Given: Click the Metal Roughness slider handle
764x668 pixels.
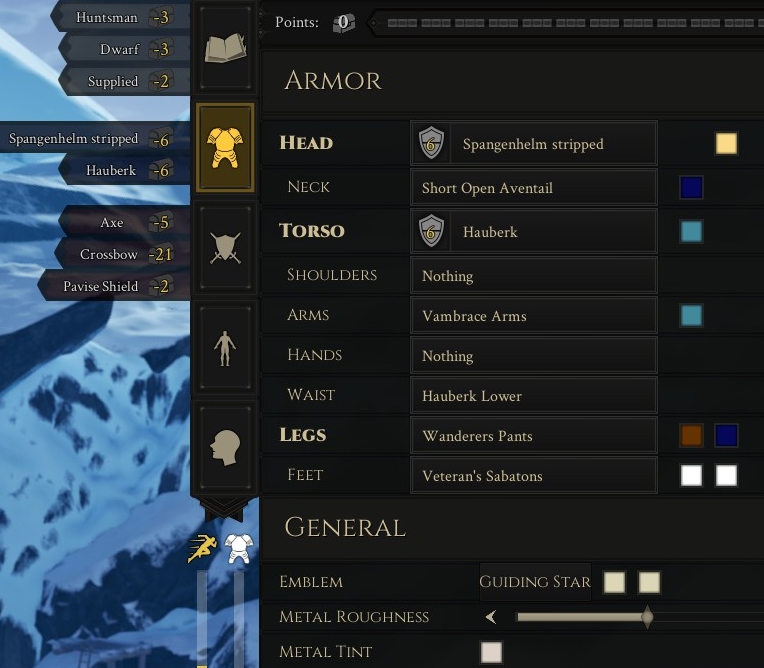Looking at the screenshot, I should tap(647, 617).
